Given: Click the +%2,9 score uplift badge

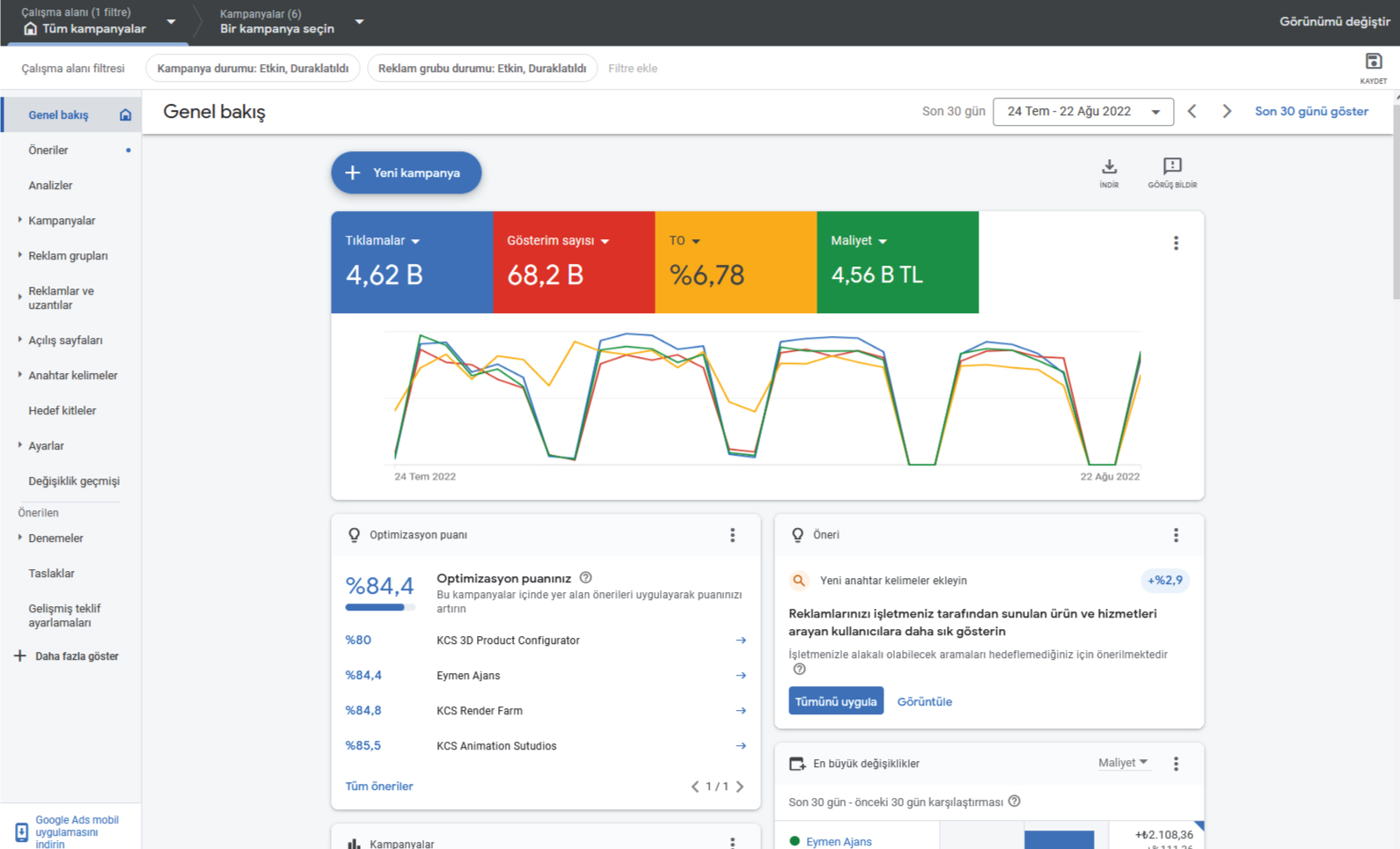Looking at the screenshot, I should (1165, 581).
